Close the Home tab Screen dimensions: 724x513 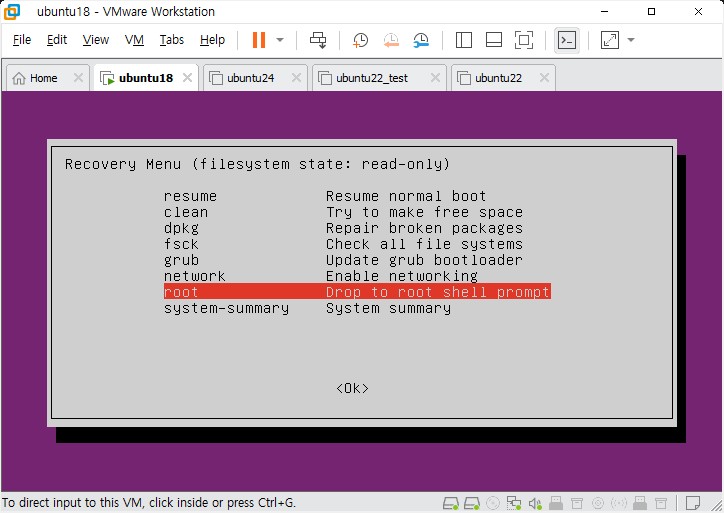pyautogui.click(x=78, y=78)
